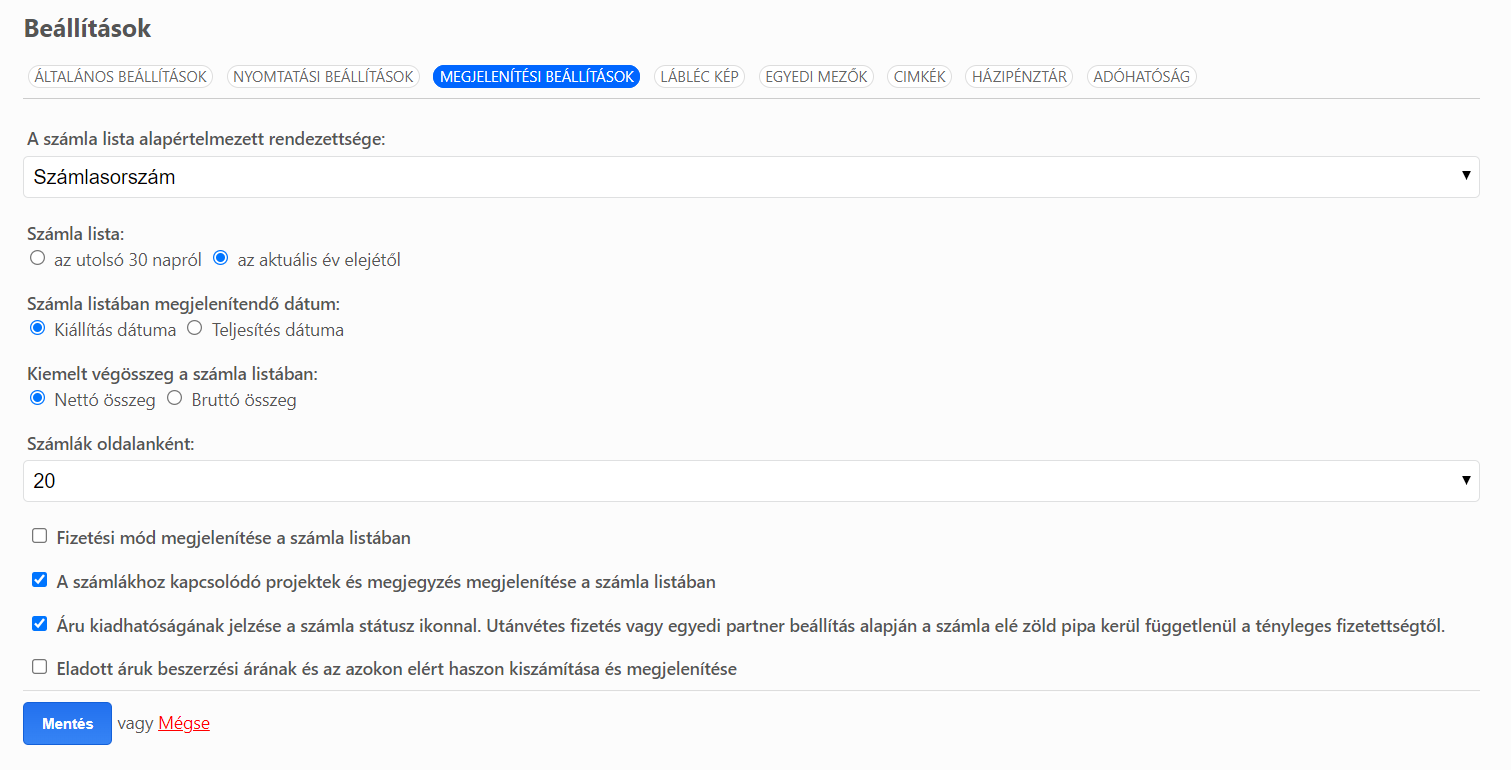Click 'Kiemelt végösszeg a számla listában:' label
1511x770 pixels.
172,374
